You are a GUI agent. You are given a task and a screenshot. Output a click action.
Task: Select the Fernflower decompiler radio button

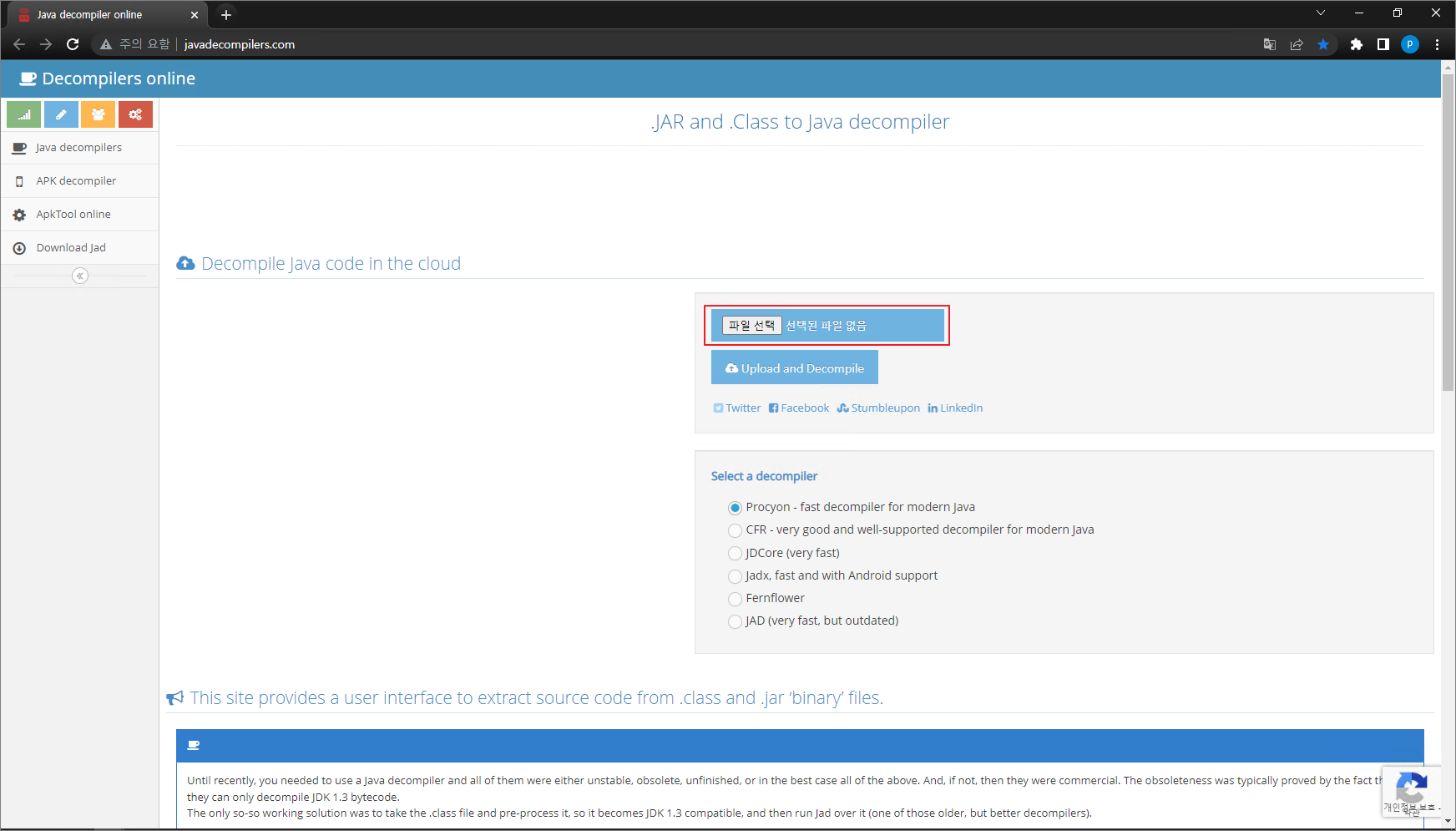(x=736, y=599)
